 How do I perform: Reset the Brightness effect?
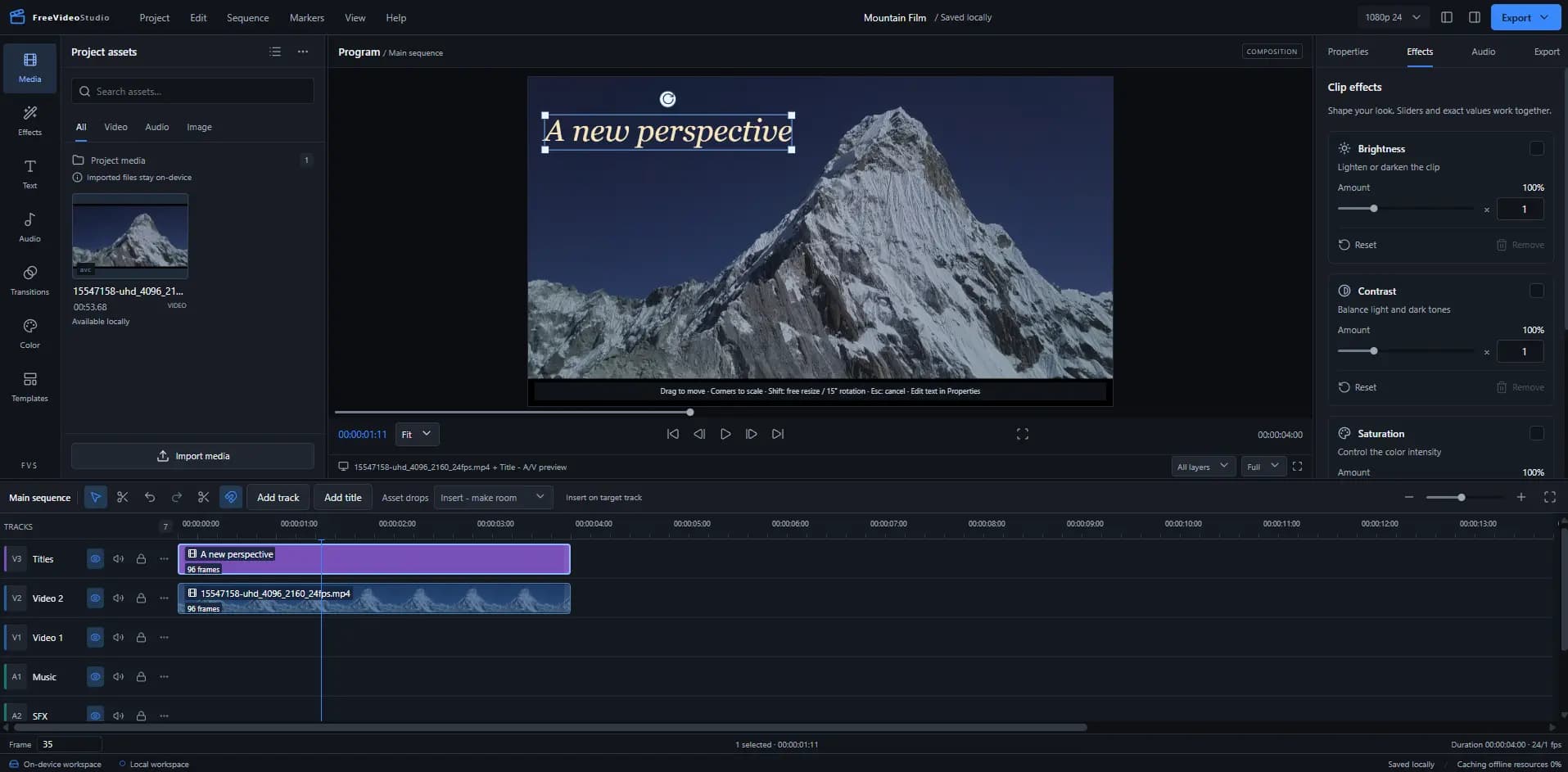[x=1358, y=245]
